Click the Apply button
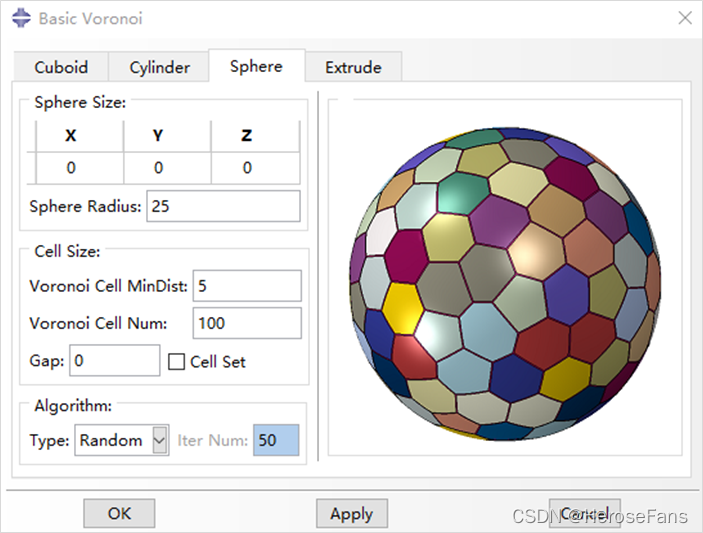 pyautogui.click(x=352, y=513)
